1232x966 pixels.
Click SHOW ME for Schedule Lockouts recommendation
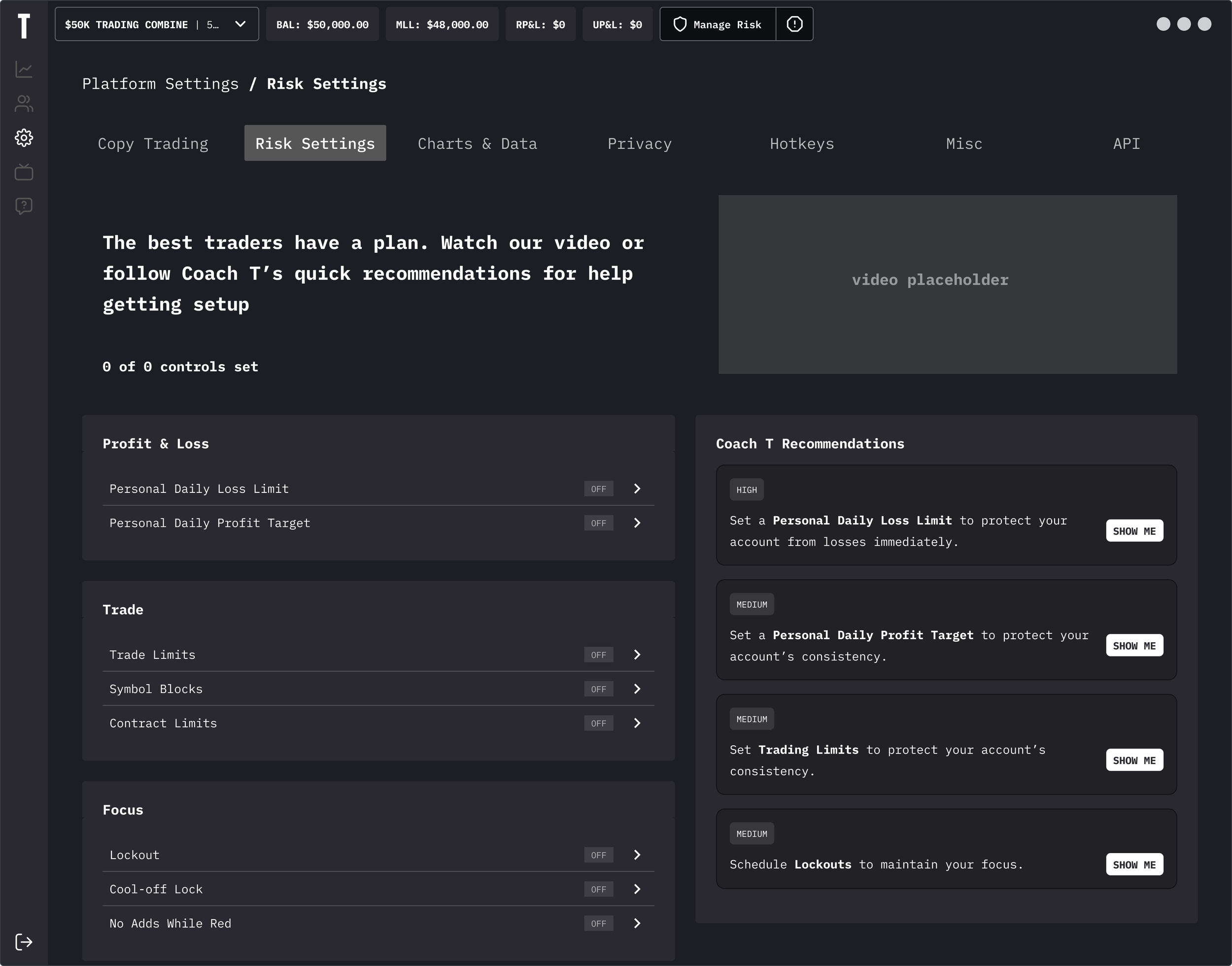tap(1134, 864)
